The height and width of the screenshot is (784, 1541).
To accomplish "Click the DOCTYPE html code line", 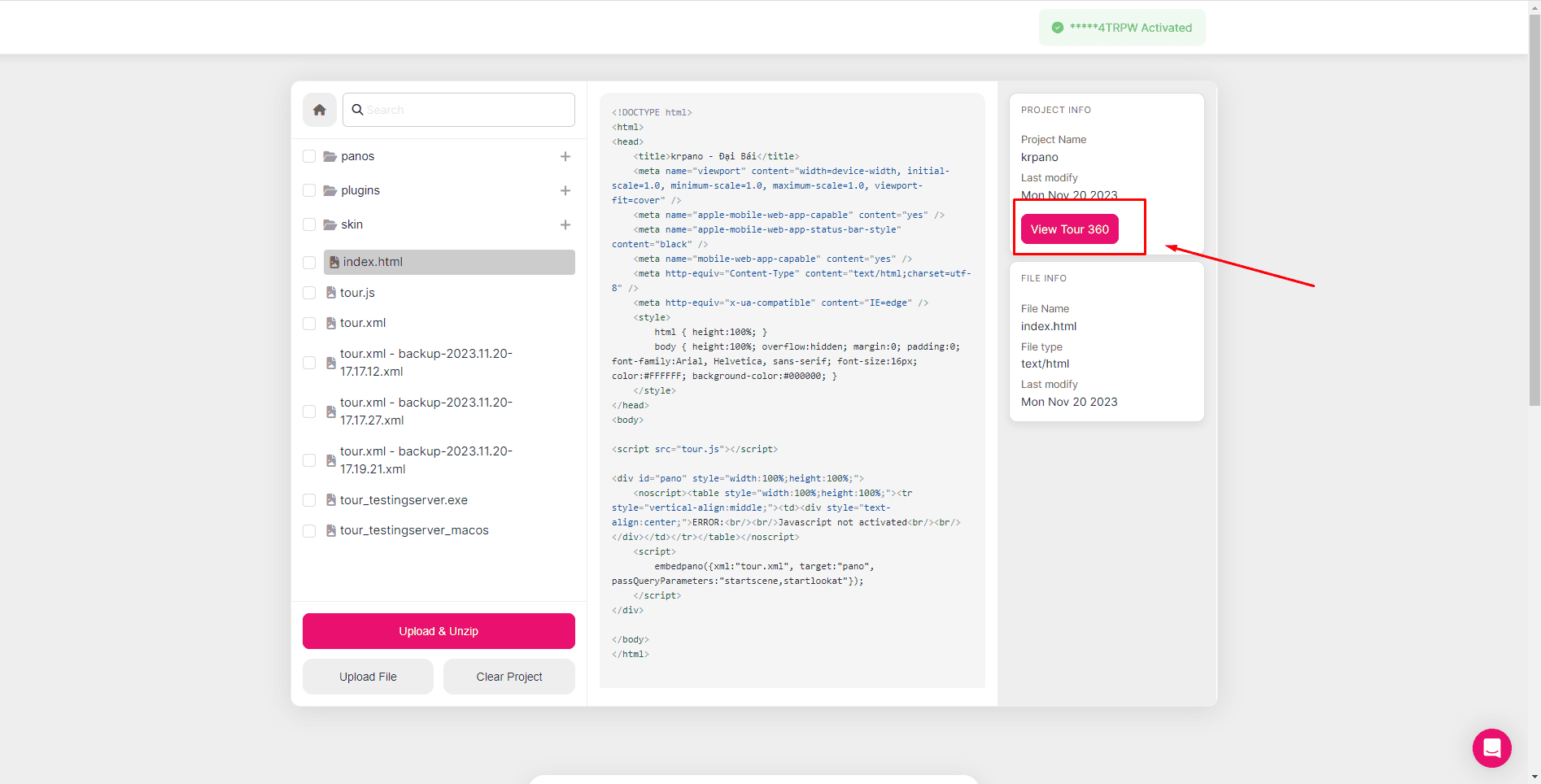I will click(x=652, y=112).
